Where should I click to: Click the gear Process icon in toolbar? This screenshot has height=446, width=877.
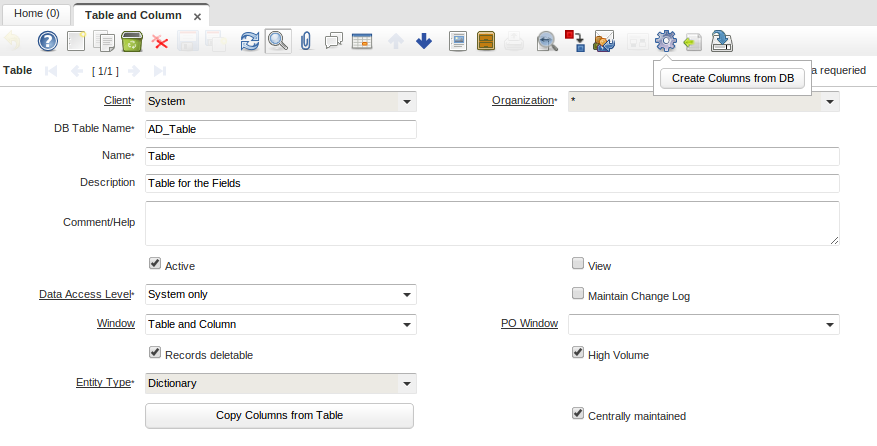tap(665, 42)
